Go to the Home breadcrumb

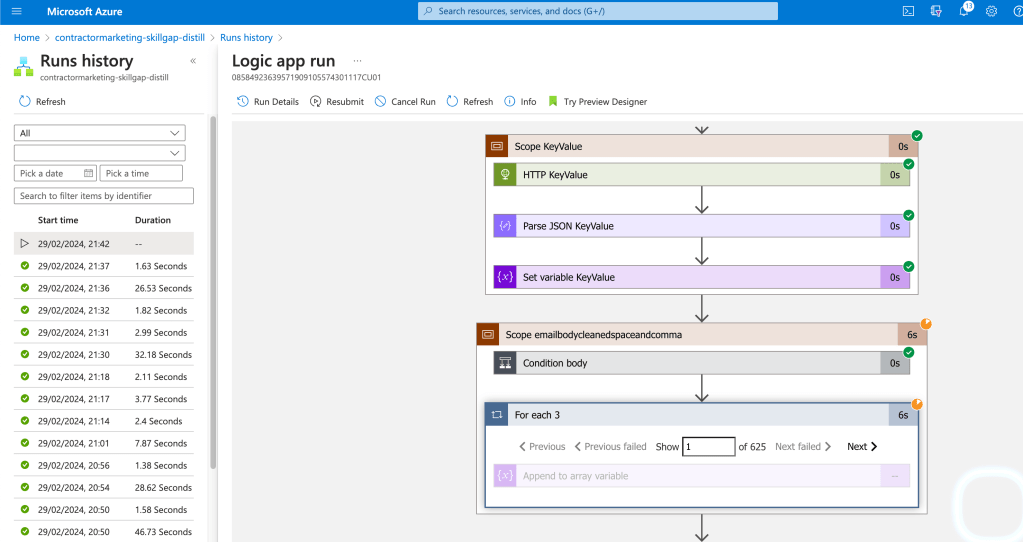click(27, 37)
